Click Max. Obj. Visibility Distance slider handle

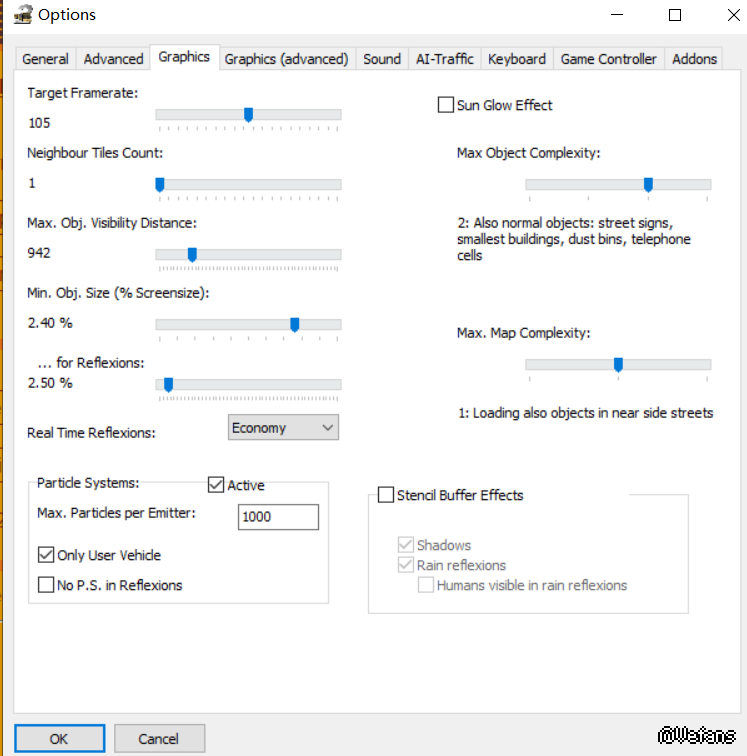[192, 255]
